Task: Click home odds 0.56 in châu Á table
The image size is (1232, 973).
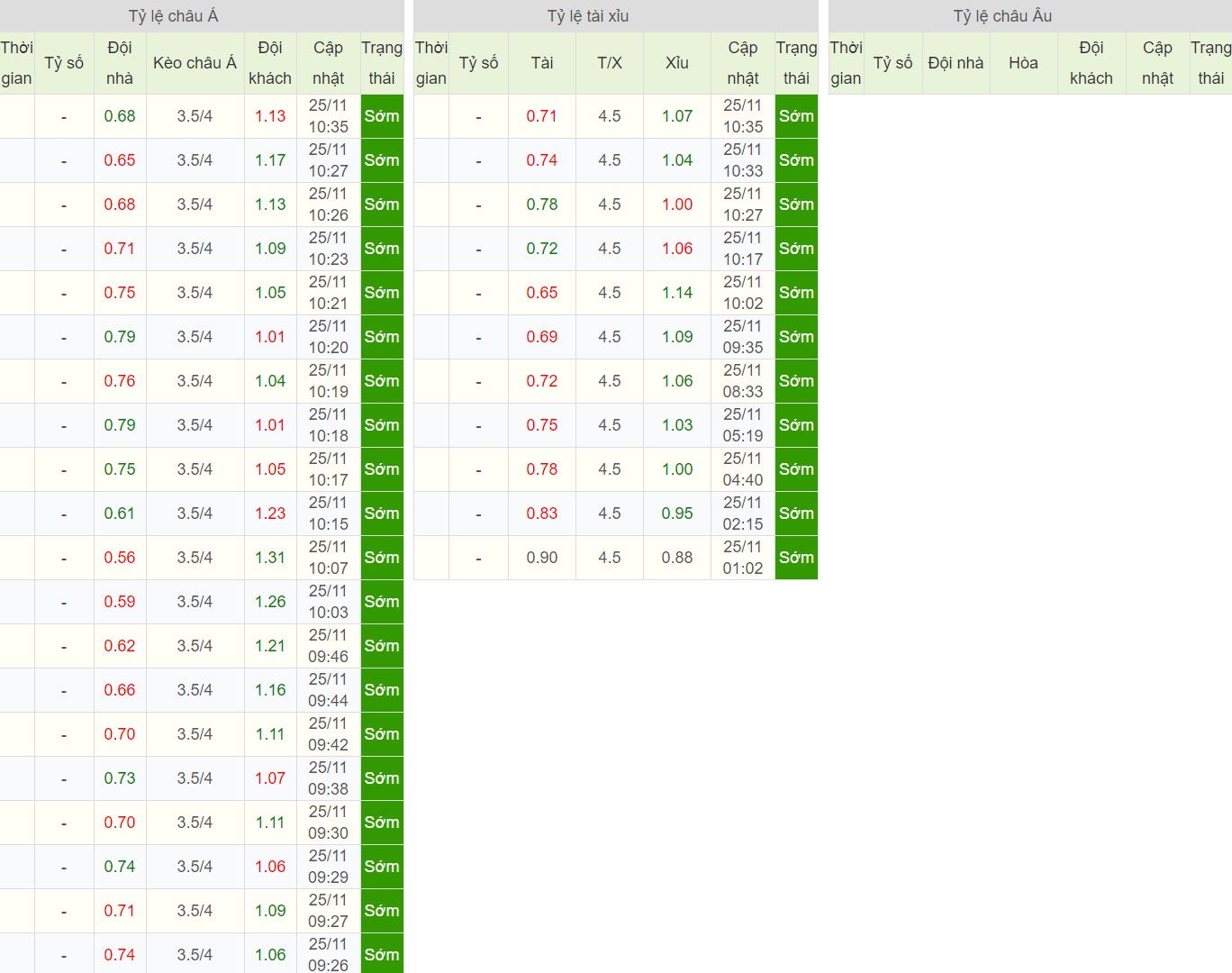Action: pos(120,558)
